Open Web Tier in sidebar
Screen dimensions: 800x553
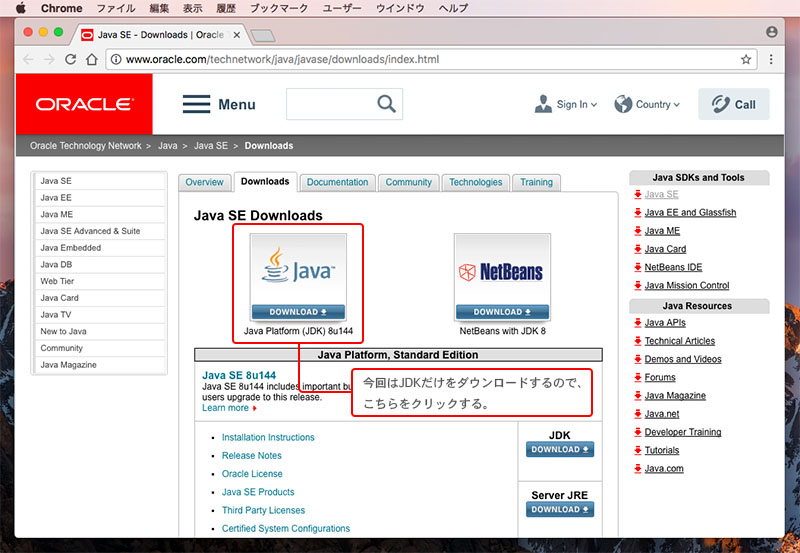pyautogui.click(x=100, y=281)
